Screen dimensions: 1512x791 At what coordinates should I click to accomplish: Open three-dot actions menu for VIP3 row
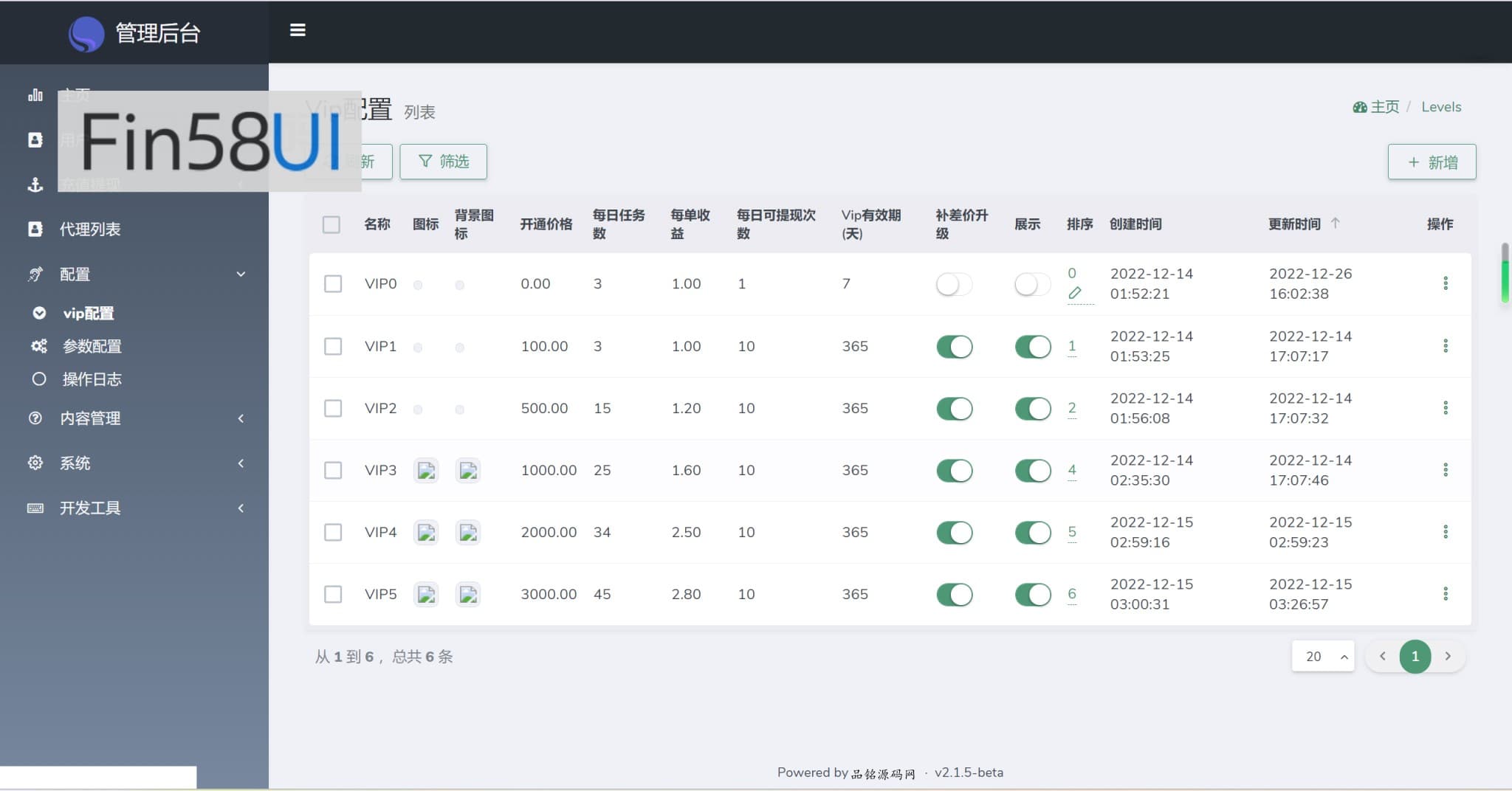click(x=1445, y=470)
